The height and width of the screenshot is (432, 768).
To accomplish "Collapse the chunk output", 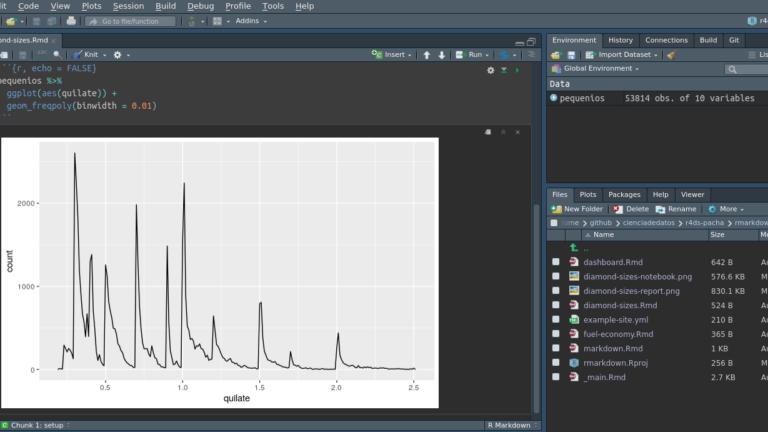I will (x=503, y=132).
